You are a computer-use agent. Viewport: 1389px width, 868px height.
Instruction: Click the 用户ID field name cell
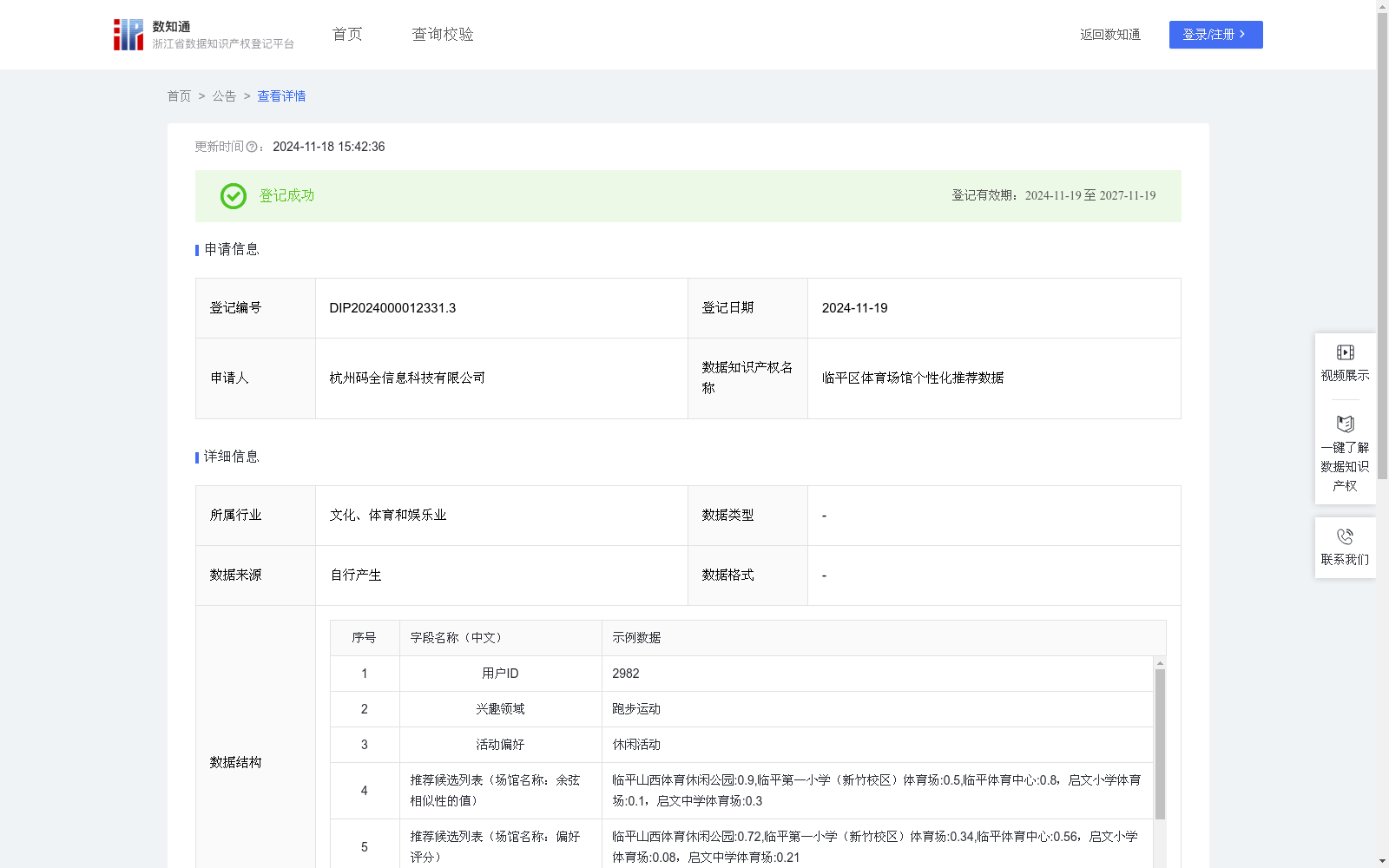[x=501, y=674]
